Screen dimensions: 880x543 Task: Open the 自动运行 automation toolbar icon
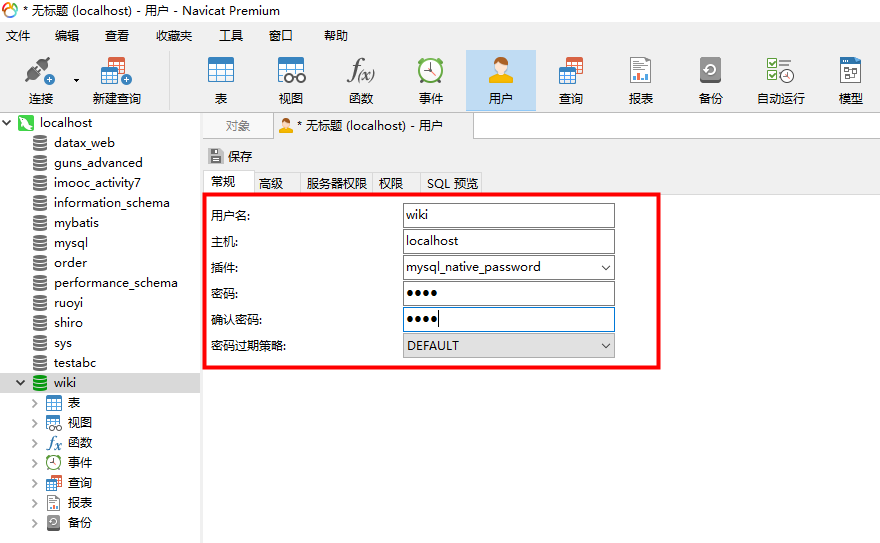pyautogui.click(x=781, y=81)
